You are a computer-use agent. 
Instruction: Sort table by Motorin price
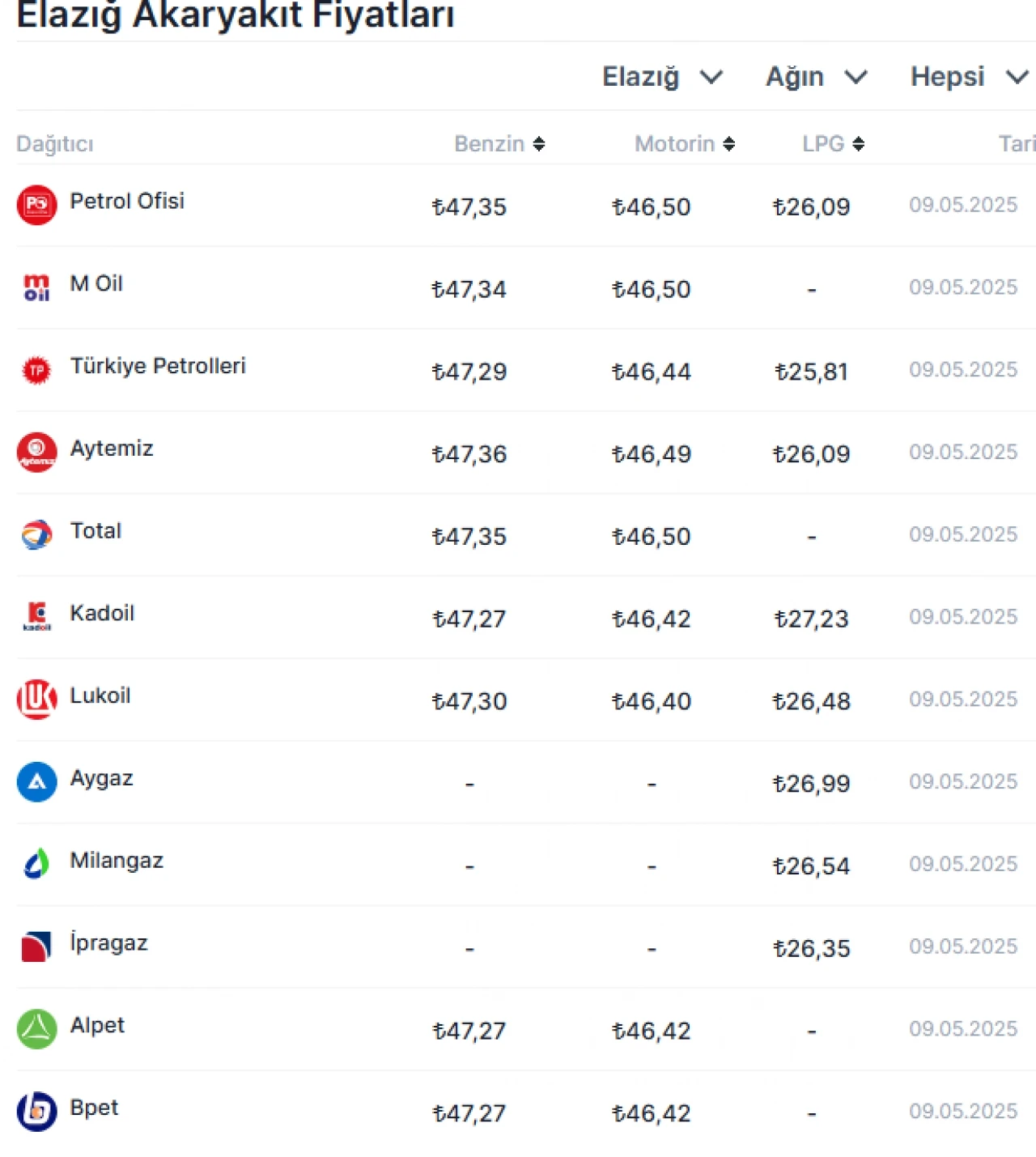point(685,144)
